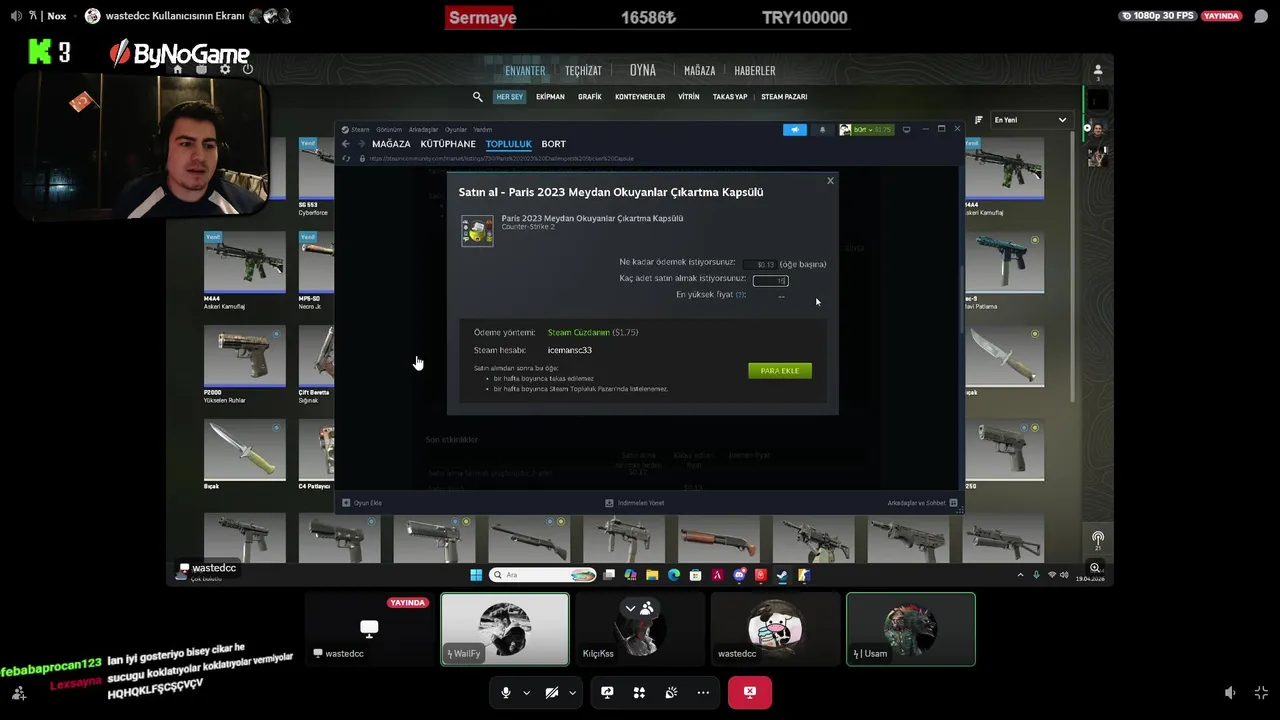Select the Usam participant tile
Screen dimensions: 1280x720
pyautogui.click(x=910, y=629)
